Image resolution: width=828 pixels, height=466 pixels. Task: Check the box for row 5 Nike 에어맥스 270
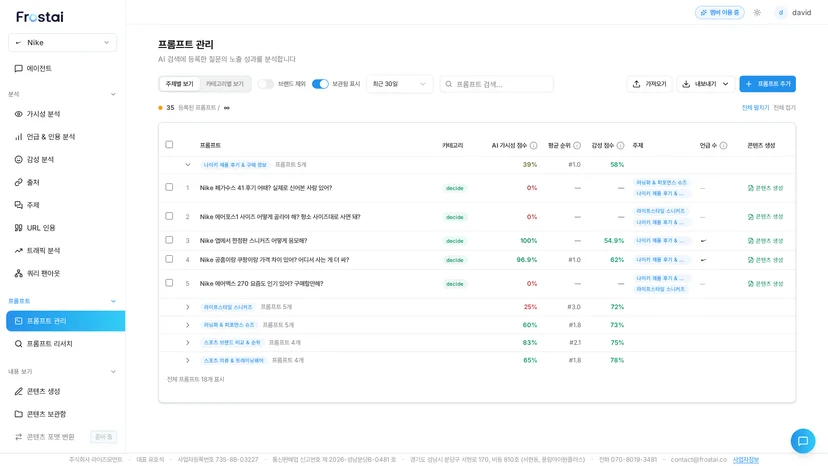pyautogui.click(x=169, y=283)
